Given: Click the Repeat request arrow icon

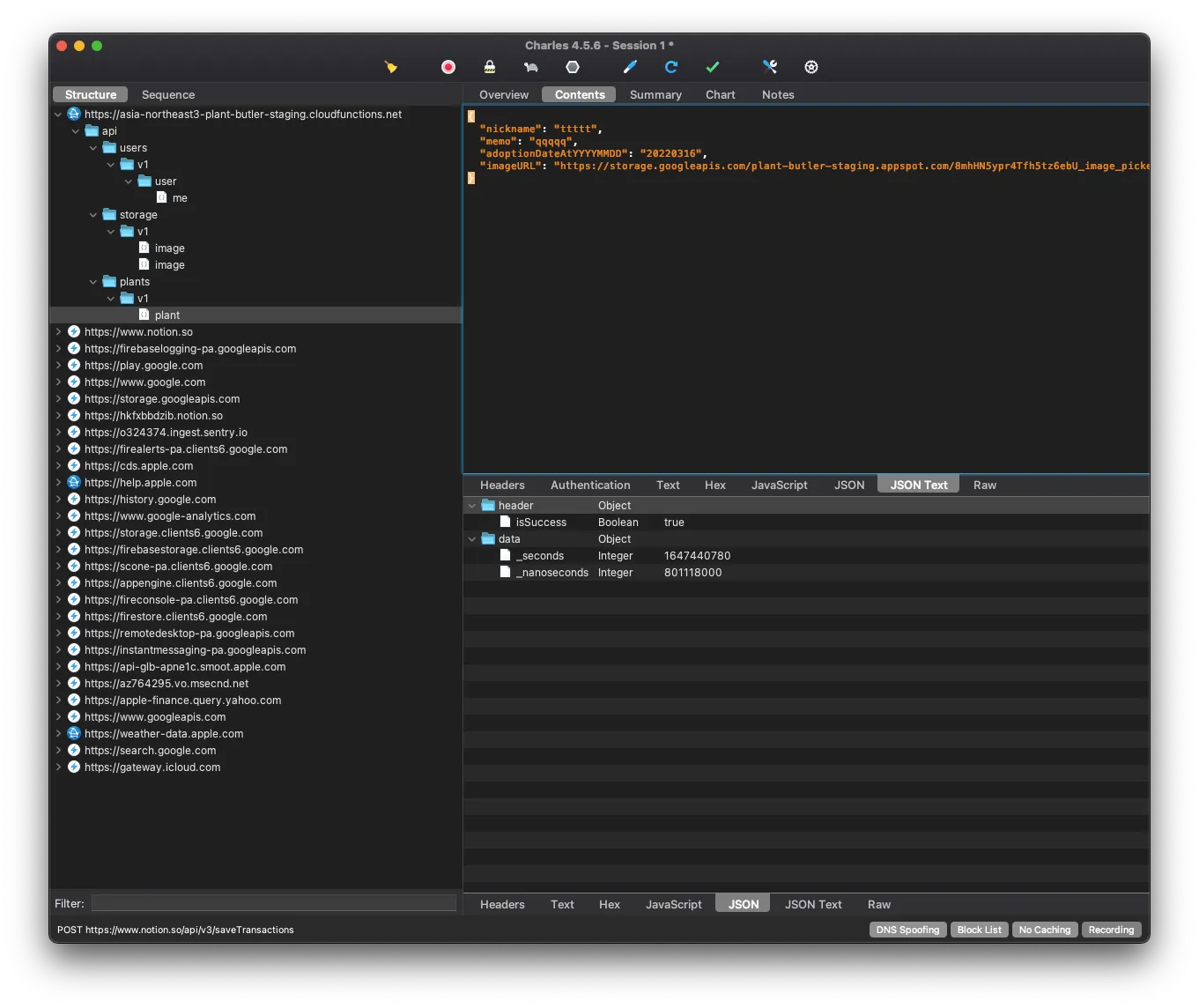Looking at the screenshot, I should pos(671,67).
